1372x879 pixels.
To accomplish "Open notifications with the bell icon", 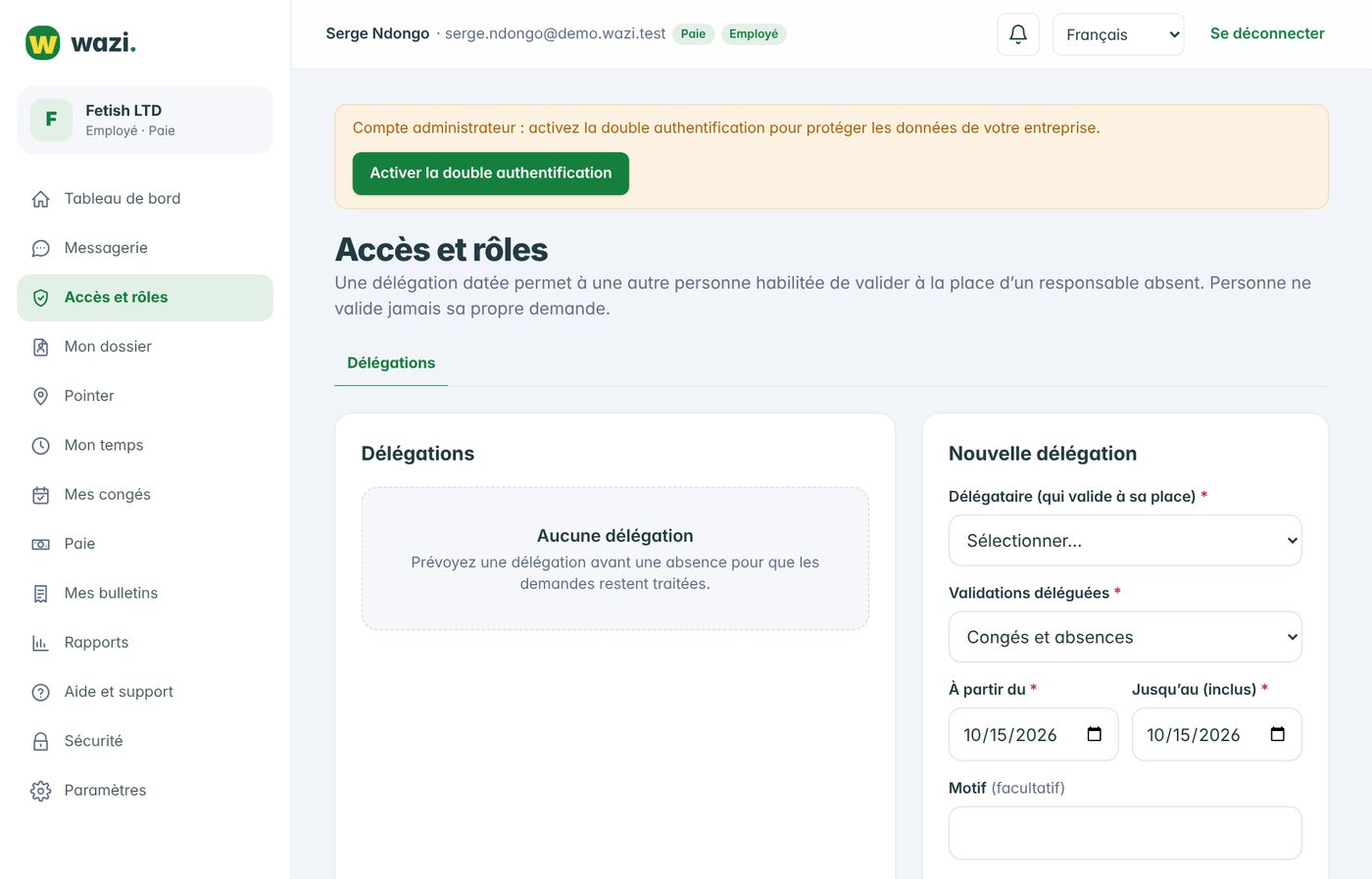I will [1018, 34].
